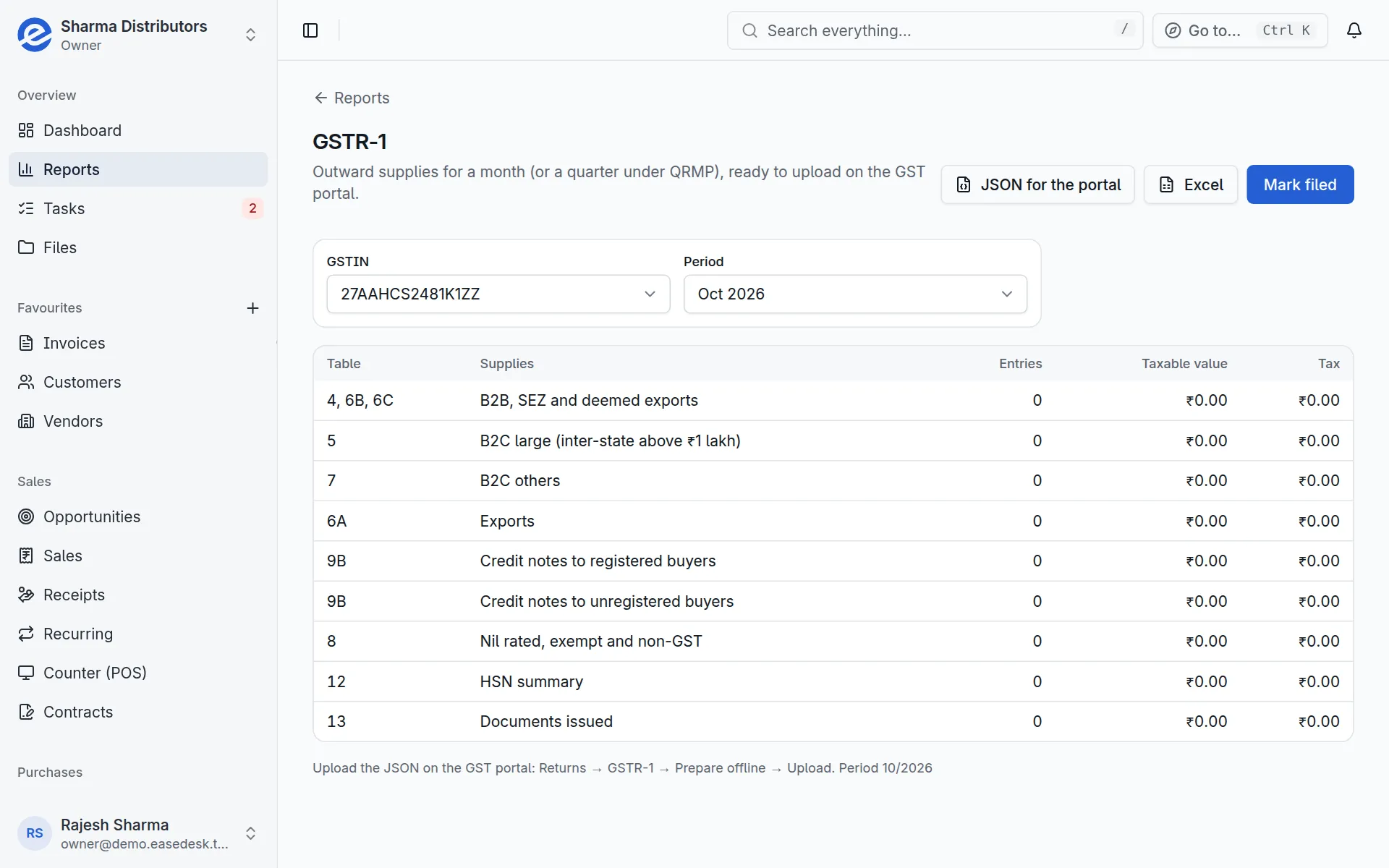Expand the Sharma Distributors workspace switcher
Screen dimensions: 1389x868
pos(250,35)
